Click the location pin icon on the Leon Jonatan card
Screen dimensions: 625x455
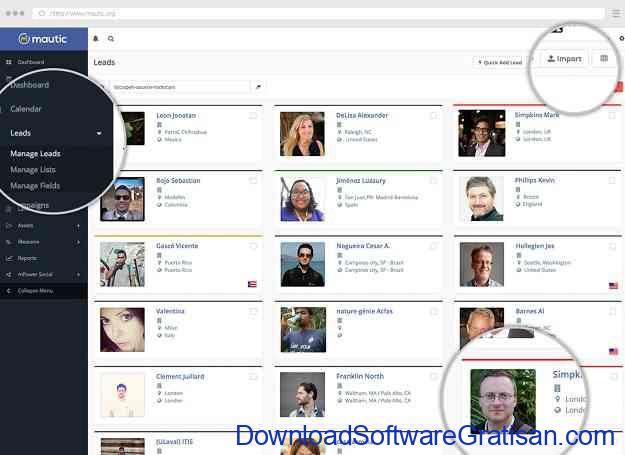point(159,132)
